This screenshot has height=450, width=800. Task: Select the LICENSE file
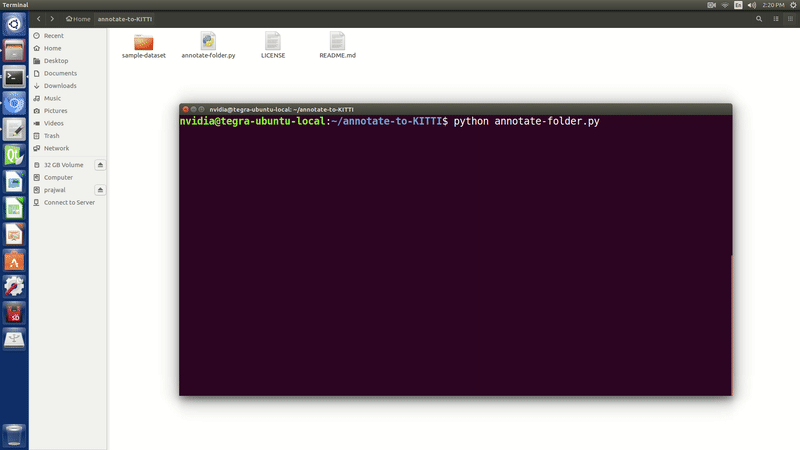(x=273, y=46)
